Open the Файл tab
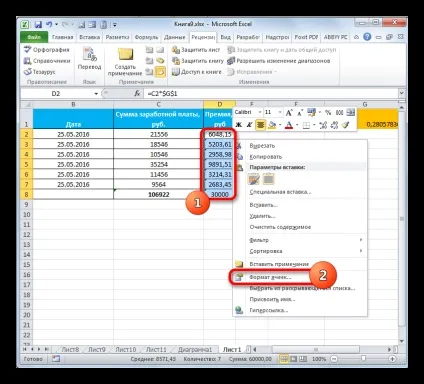 34,37
